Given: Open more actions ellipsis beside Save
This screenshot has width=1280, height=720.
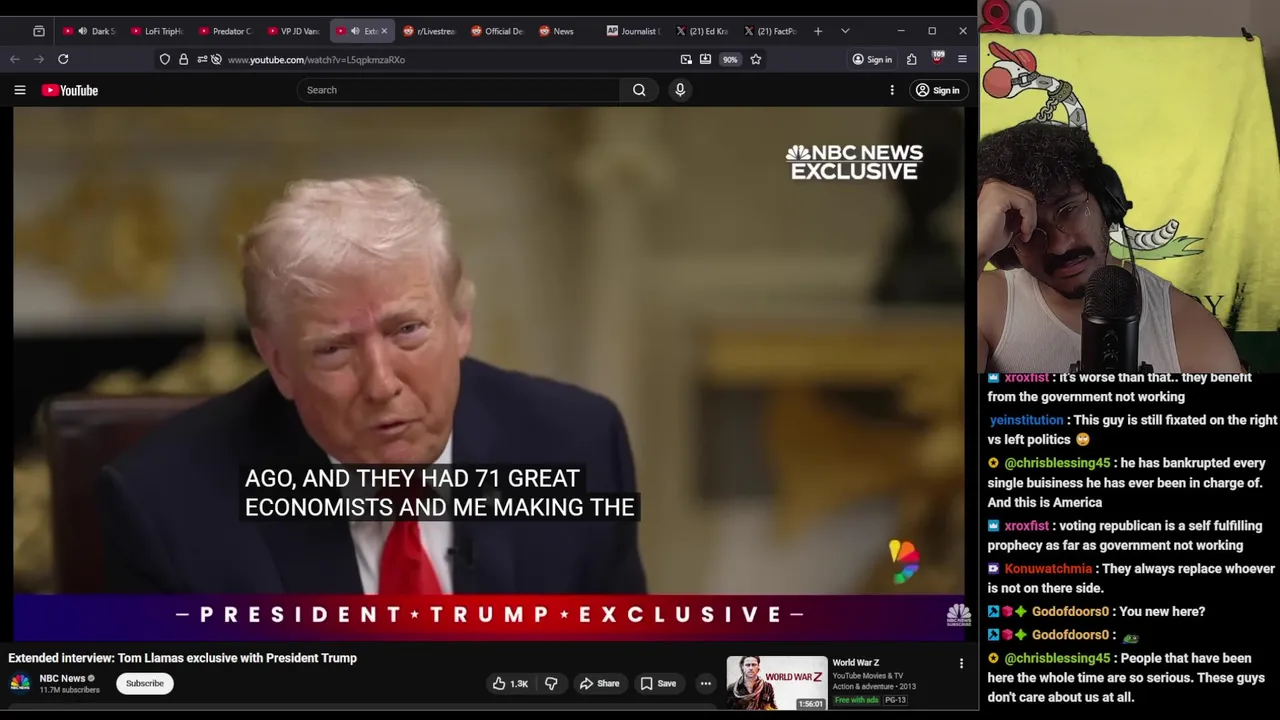Looking at the screenshot, I should 706,683.
